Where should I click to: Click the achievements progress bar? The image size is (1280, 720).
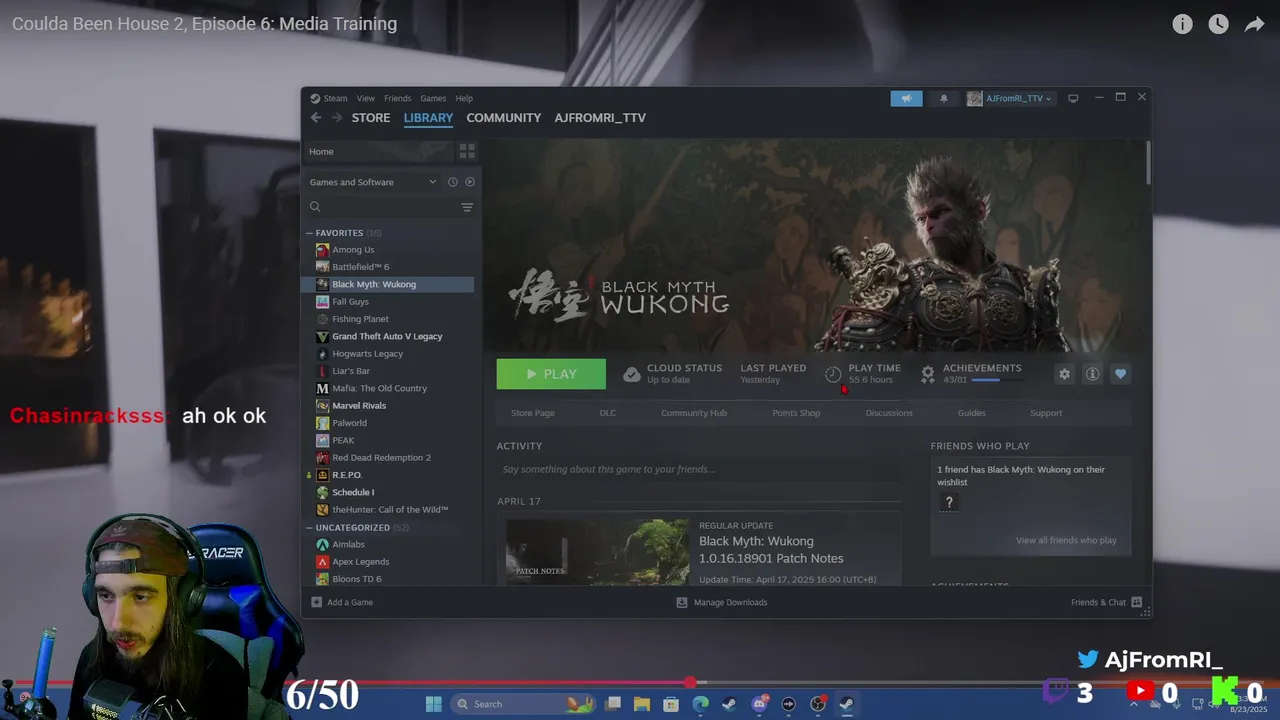(996, 380)
